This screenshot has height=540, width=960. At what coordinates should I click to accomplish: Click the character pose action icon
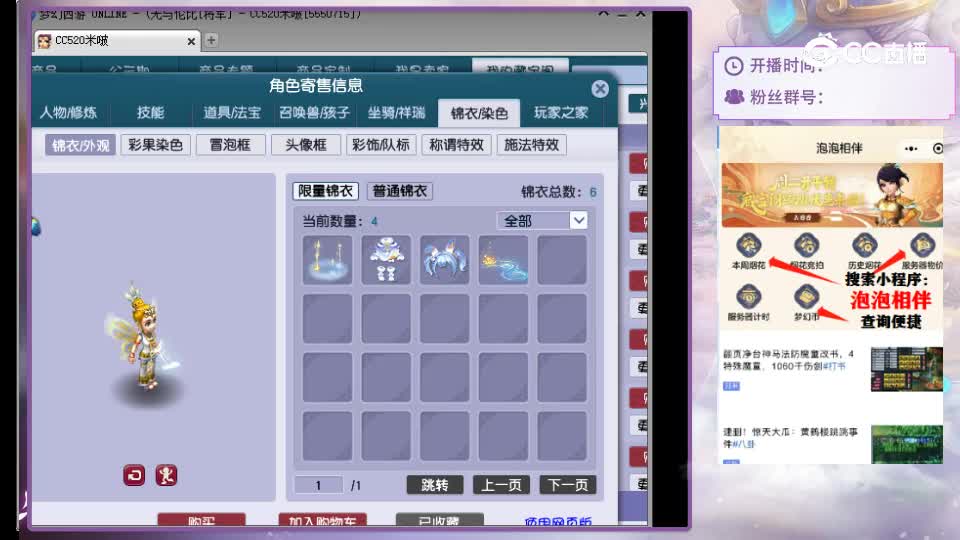click(166, 475)
